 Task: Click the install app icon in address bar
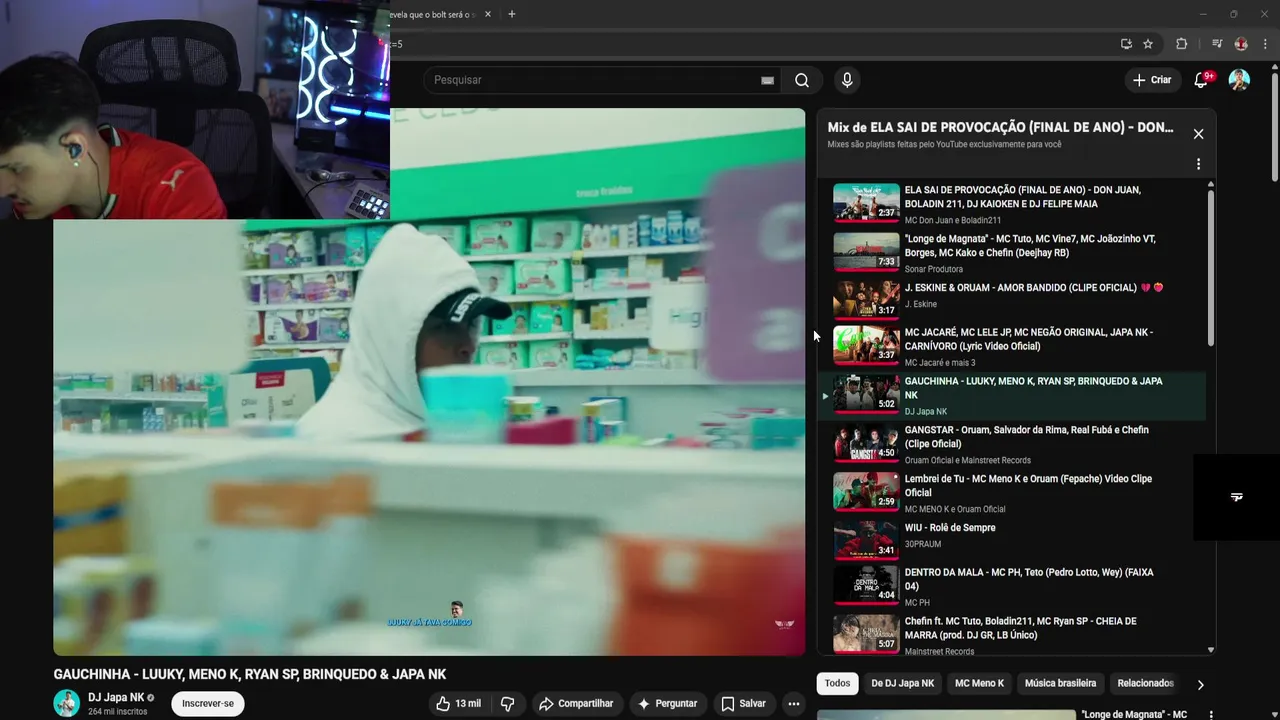1126,44
